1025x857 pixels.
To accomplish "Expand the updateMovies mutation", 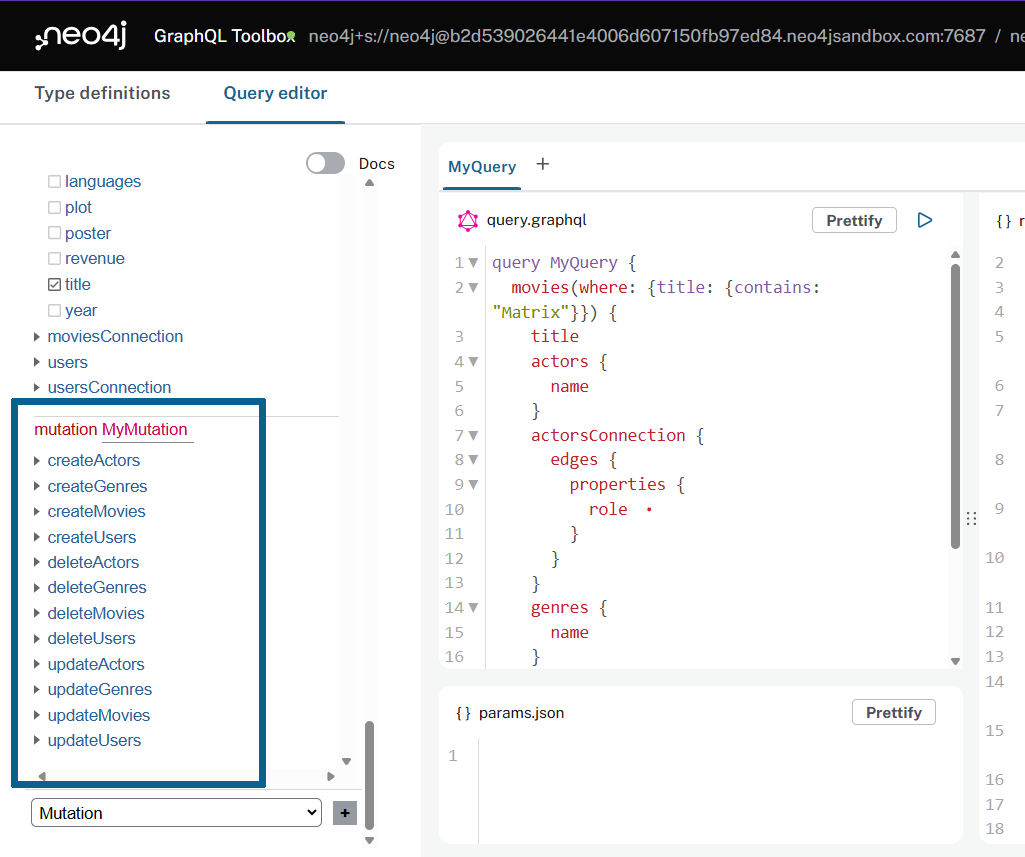I will point(37,715).
